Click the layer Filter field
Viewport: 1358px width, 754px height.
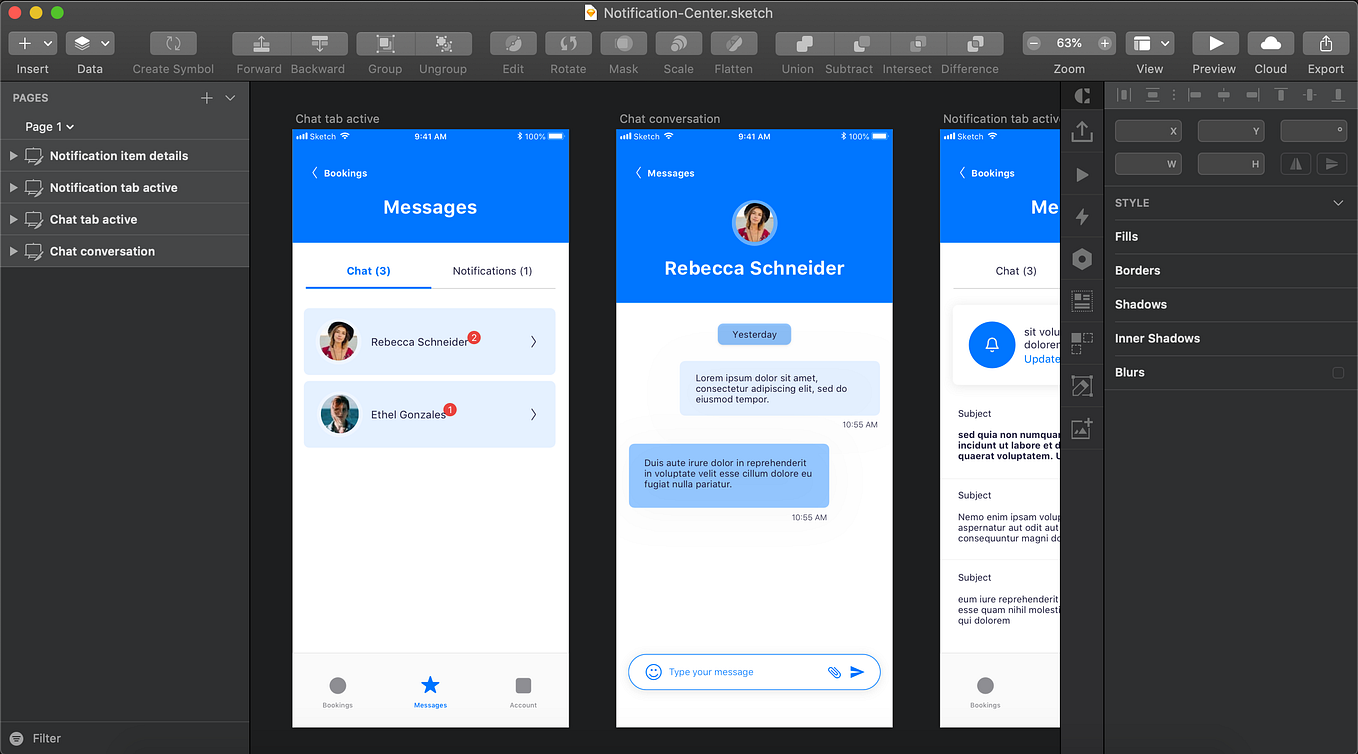(124, 738)
